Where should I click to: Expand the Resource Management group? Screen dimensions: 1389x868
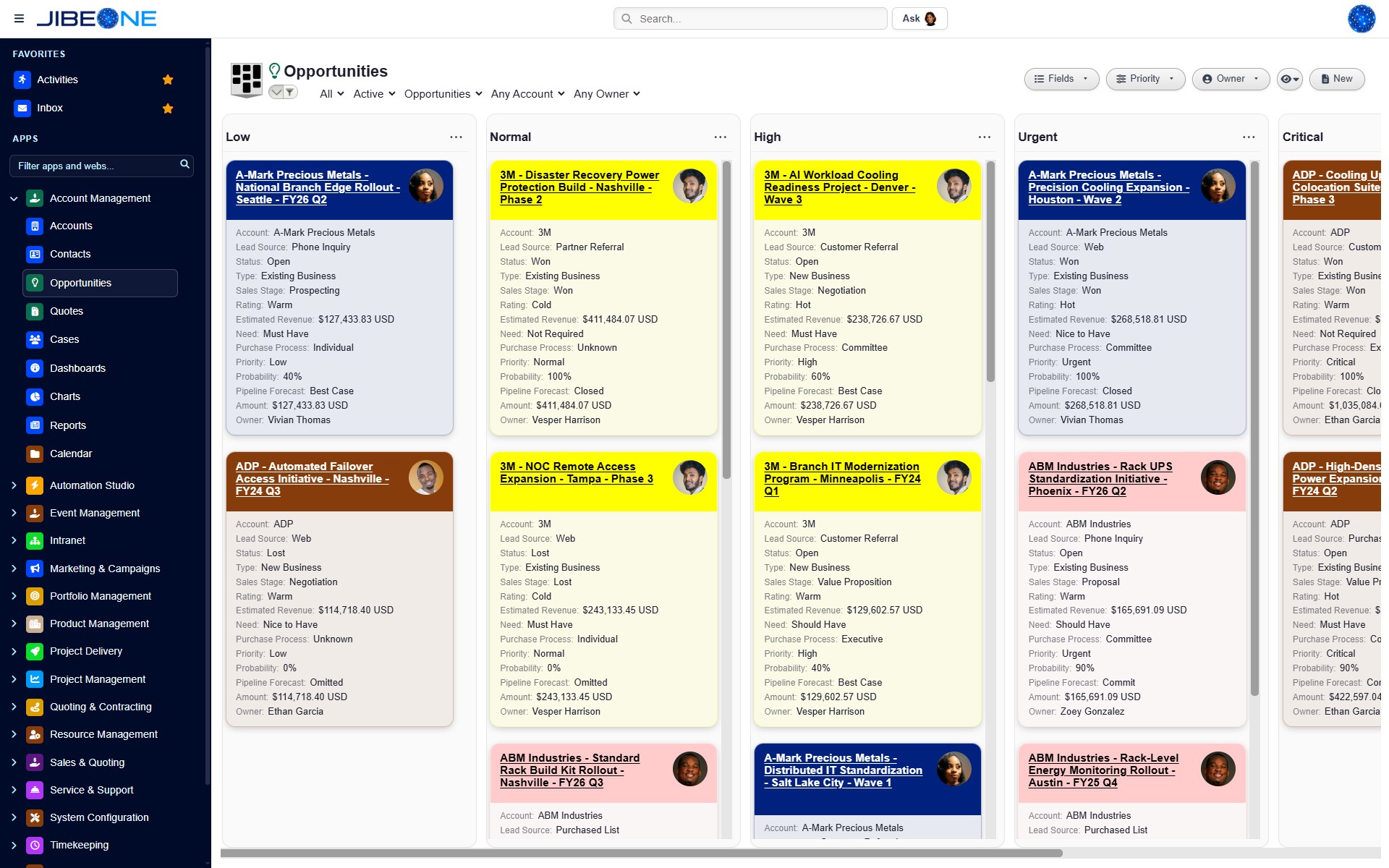click(14, 734)
